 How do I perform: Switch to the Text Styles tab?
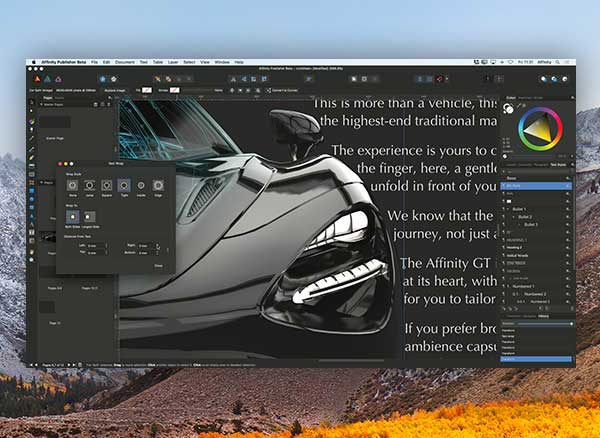(558, 165)
